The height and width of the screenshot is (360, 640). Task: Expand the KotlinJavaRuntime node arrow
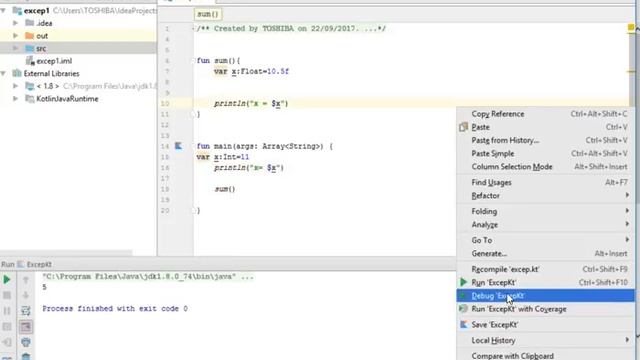[16, 99]
